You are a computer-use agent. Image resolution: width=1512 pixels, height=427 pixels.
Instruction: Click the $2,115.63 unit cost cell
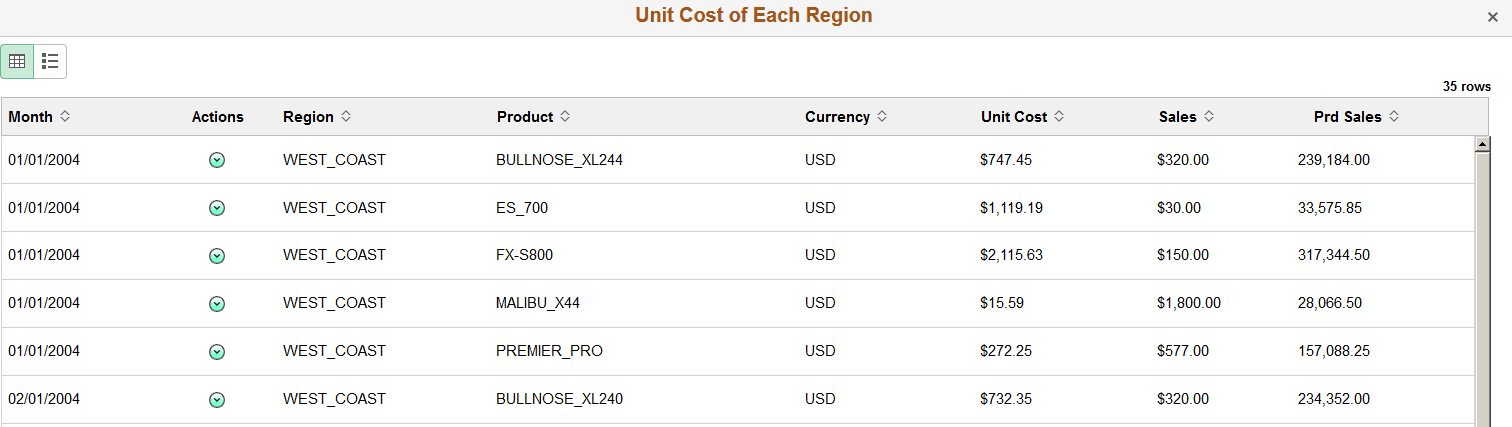1011,255
